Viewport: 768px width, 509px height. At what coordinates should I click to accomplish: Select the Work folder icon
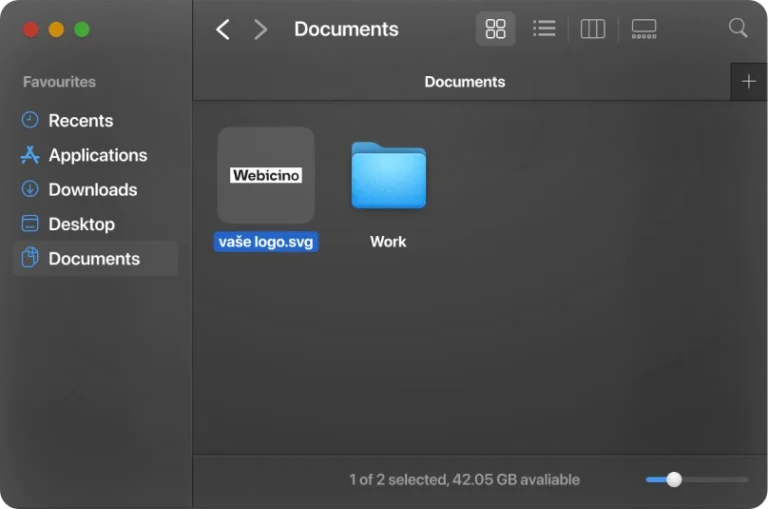[388, 175]
